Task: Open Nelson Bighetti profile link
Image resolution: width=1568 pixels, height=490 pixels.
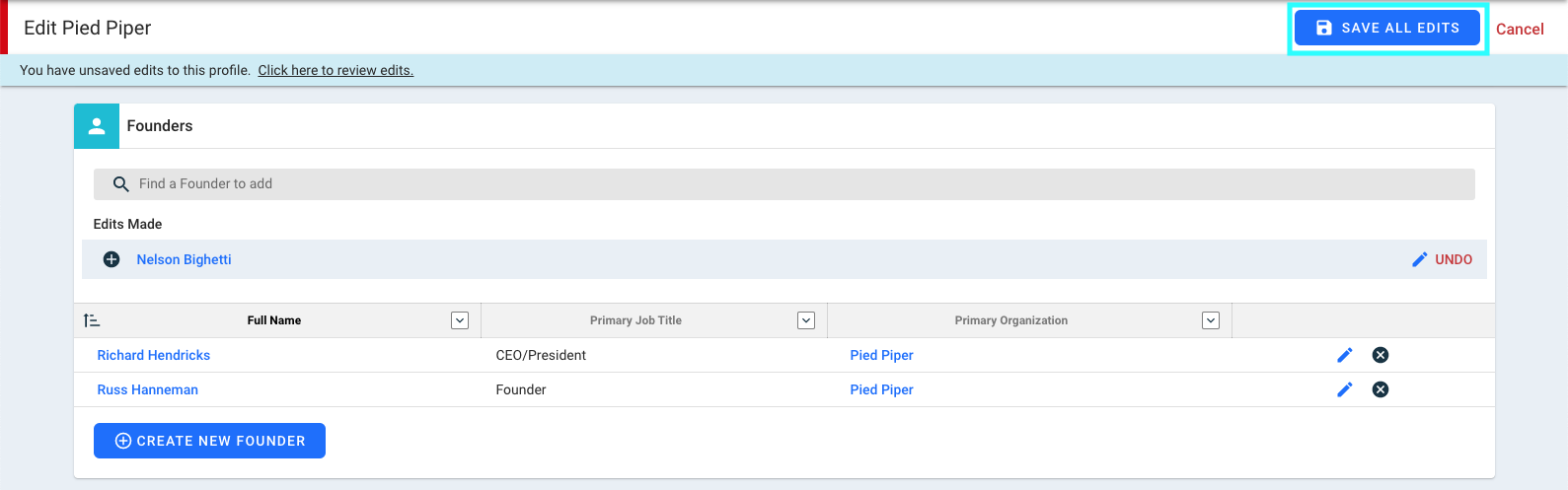Action: click(x=184, y=259)
